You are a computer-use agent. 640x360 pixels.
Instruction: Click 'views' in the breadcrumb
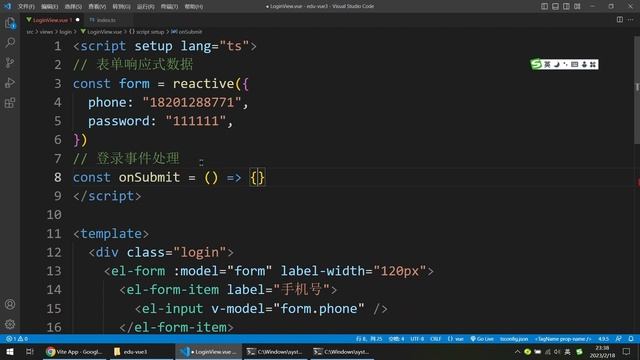[x=46, y=32]
